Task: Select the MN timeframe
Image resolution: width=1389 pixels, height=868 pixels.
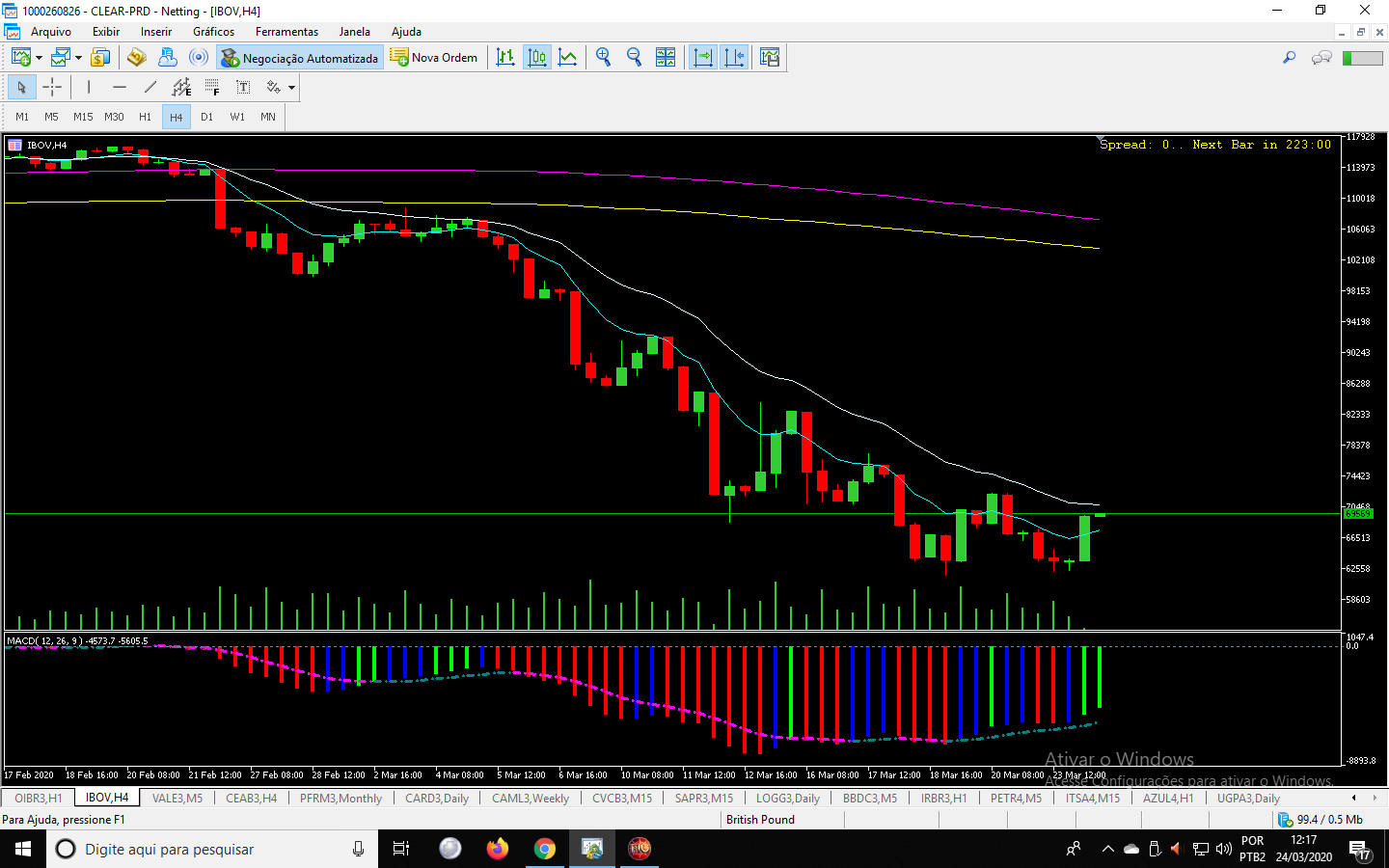Action: [x=268, y=117]
